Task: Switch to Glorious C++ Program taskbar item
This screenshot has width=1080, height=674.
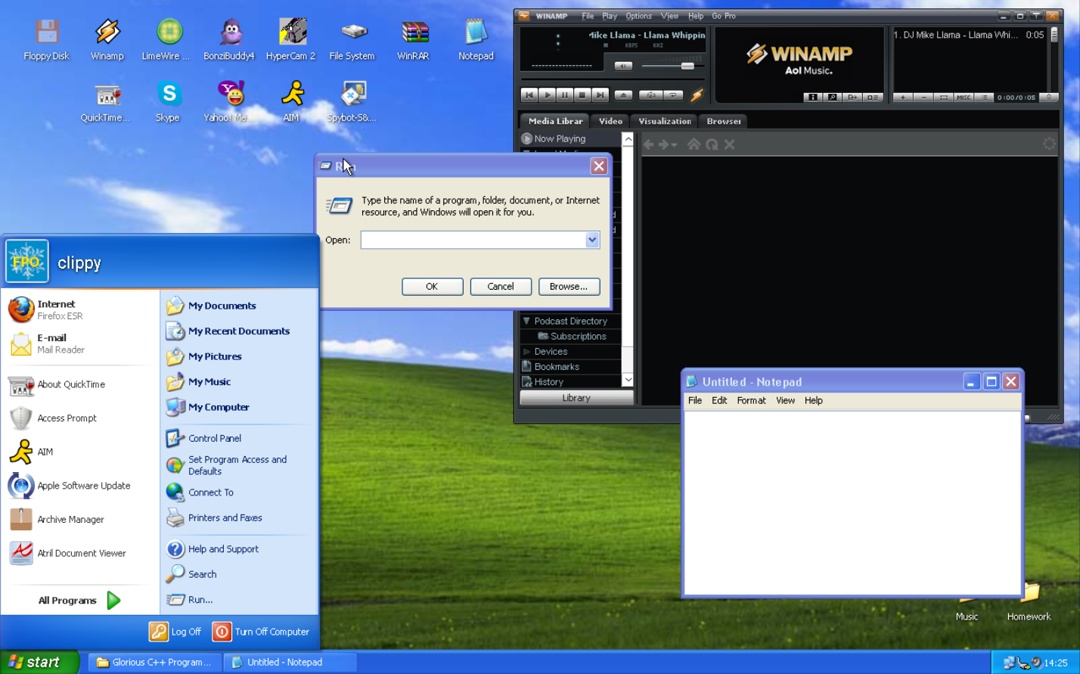Action: [x=154, y=662]
